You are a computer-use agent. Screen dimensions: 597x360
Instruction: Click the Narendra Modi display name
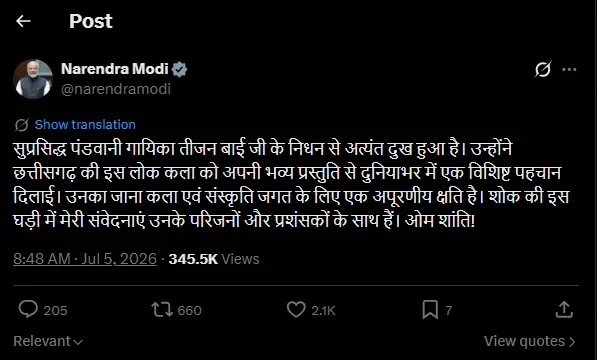tap(115, 69)
